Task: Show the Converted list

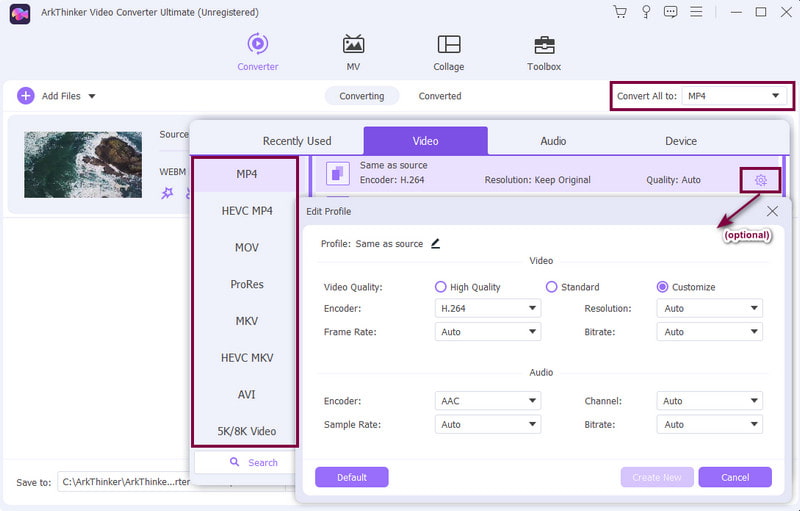Action: coord(440,96)
